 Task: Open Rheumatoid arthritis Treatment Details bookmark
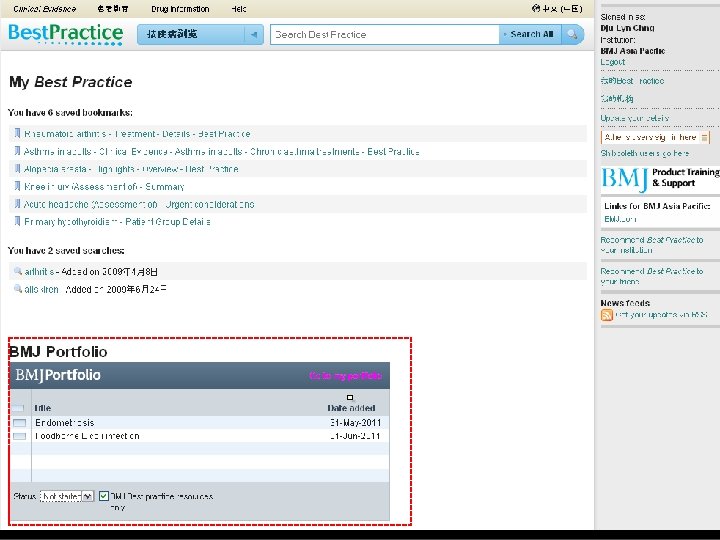click(x=137, y=134)
